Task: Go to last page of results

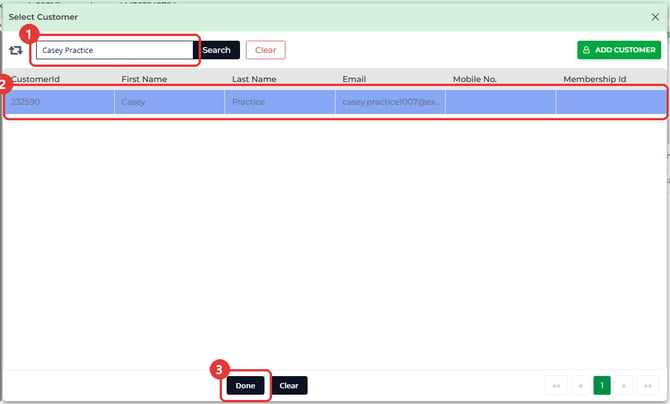Action: click(648, 386)
